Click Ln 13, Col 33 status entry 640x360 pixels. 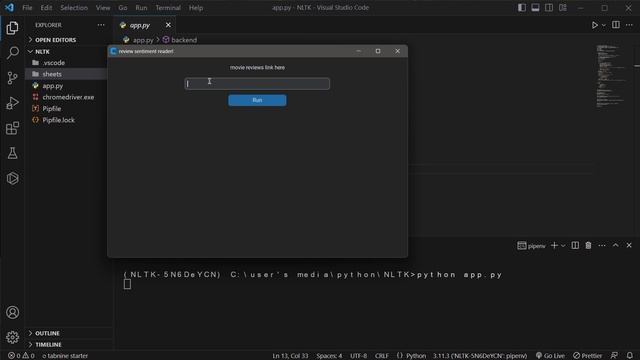290,356
